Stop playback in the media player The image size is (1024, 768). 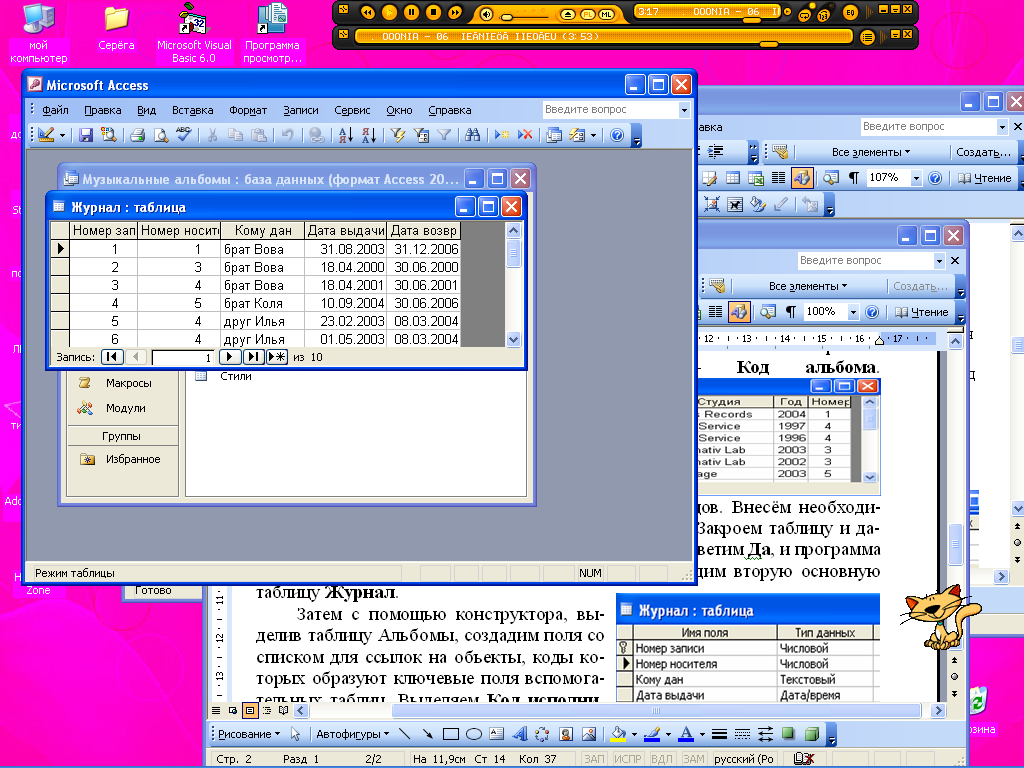pyautogui.click(x=433, y=12)
